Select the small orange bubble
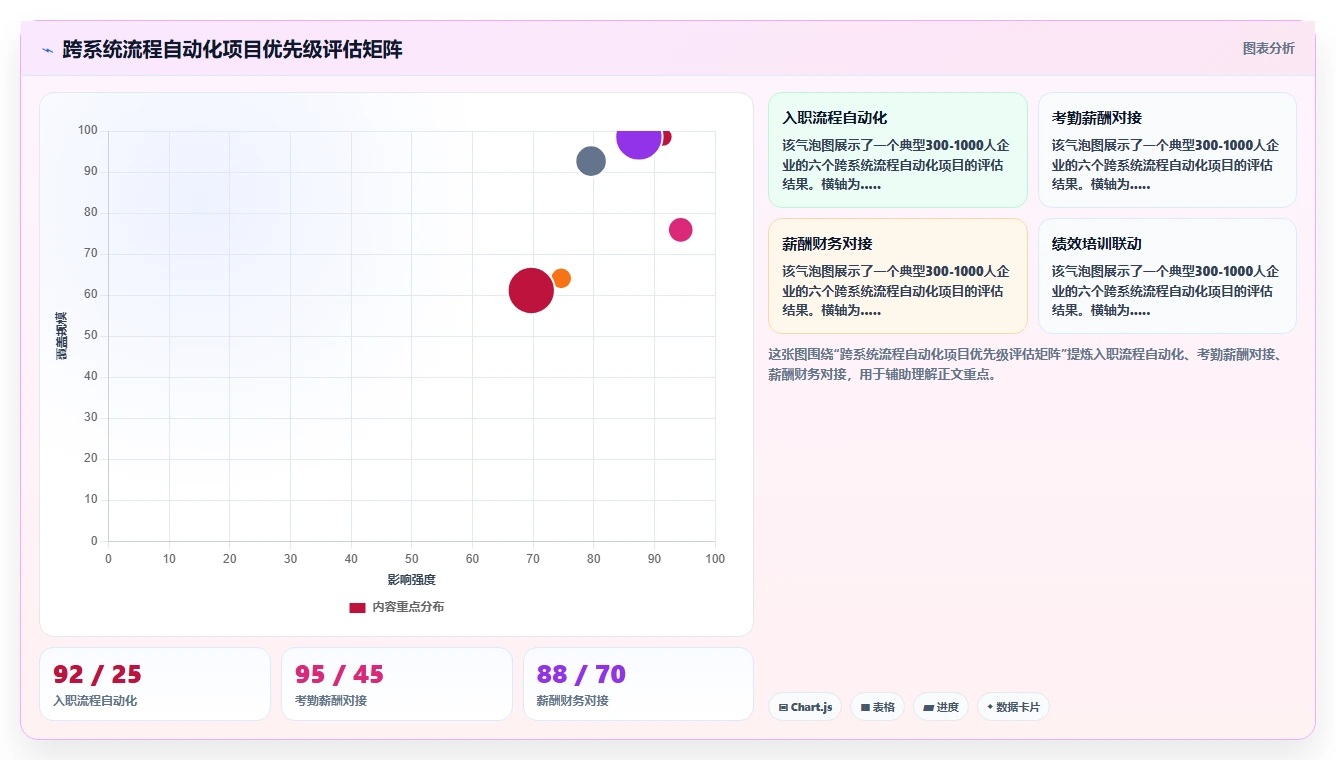1336x760 pixels. tap(561, 278)
